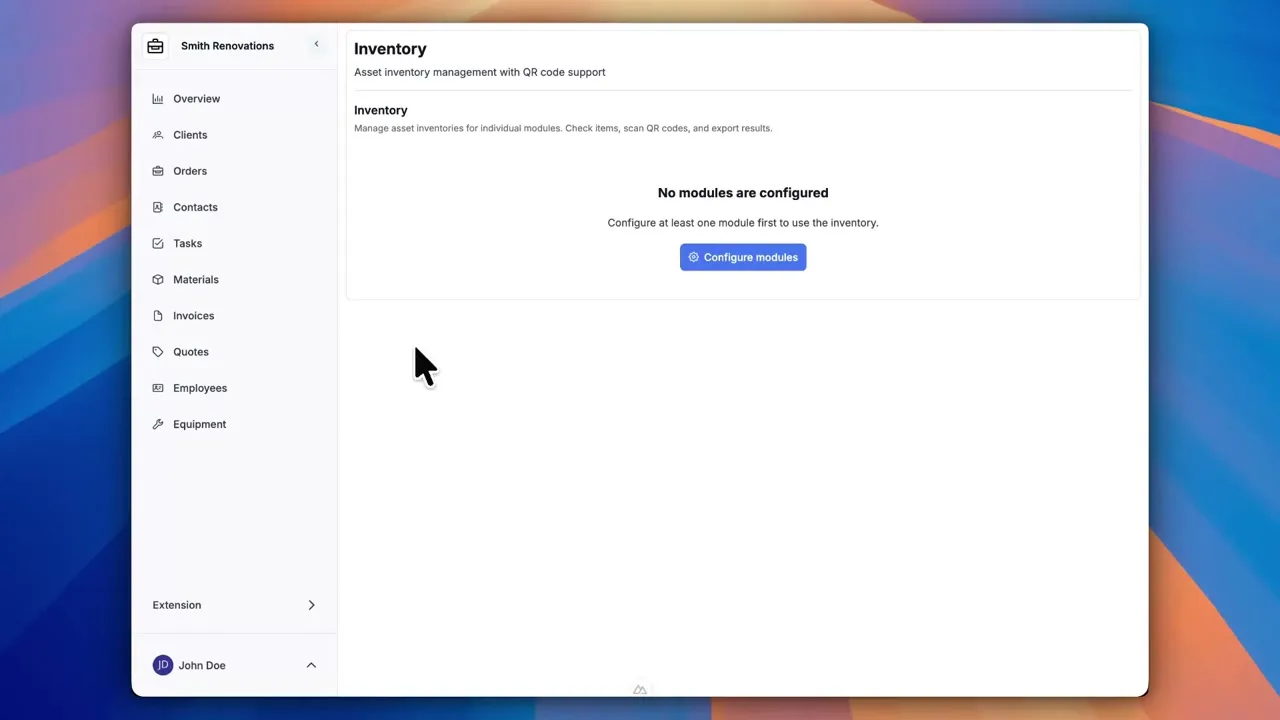This screenshot has width=1280, height=720.
Task: Click the Smith Renovations workspace name
Action: coord(227,46)
